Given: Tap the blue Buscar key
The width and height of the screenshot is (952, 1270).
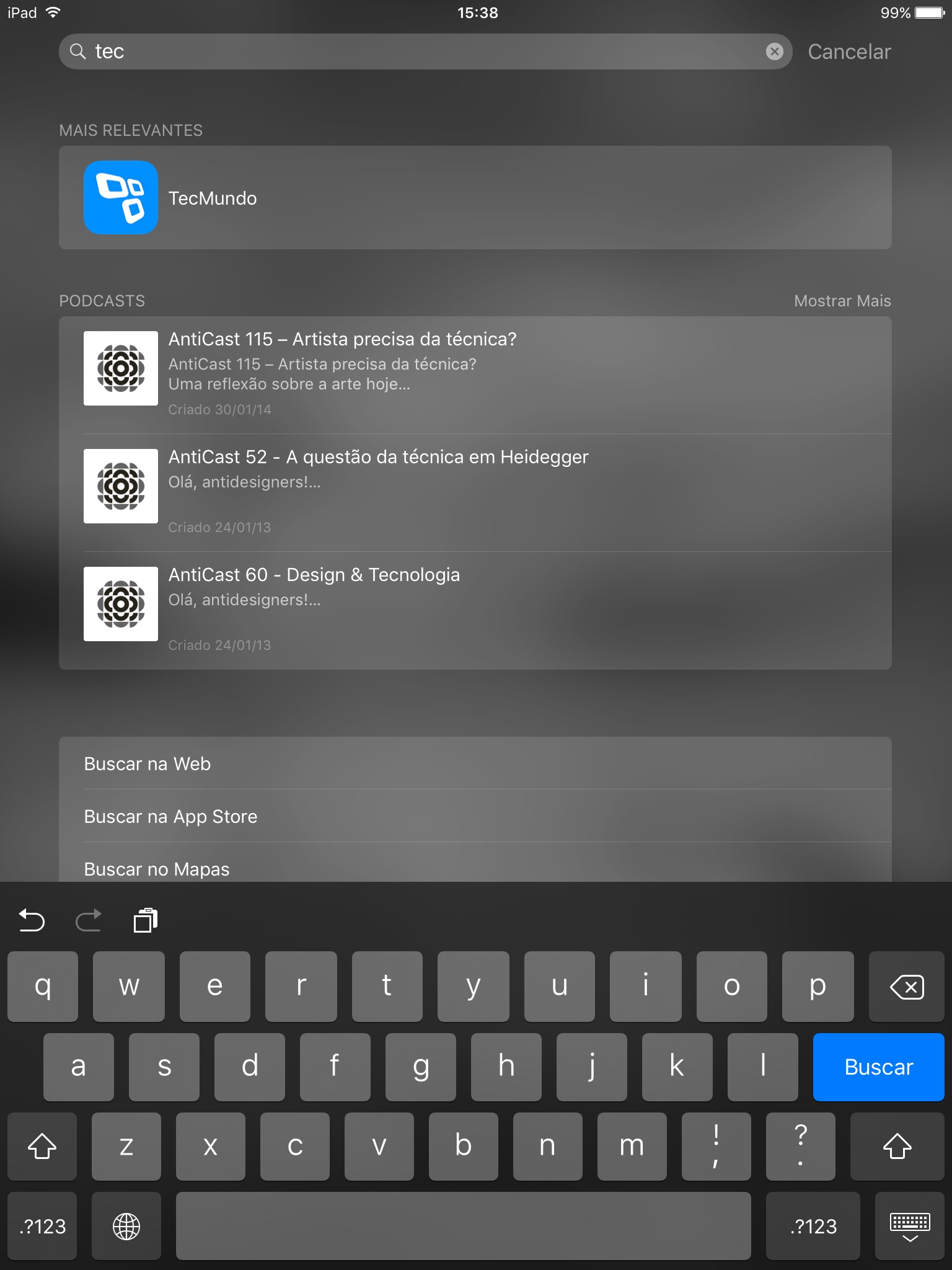Looking at the screenshot, I should click(878, 1067).
